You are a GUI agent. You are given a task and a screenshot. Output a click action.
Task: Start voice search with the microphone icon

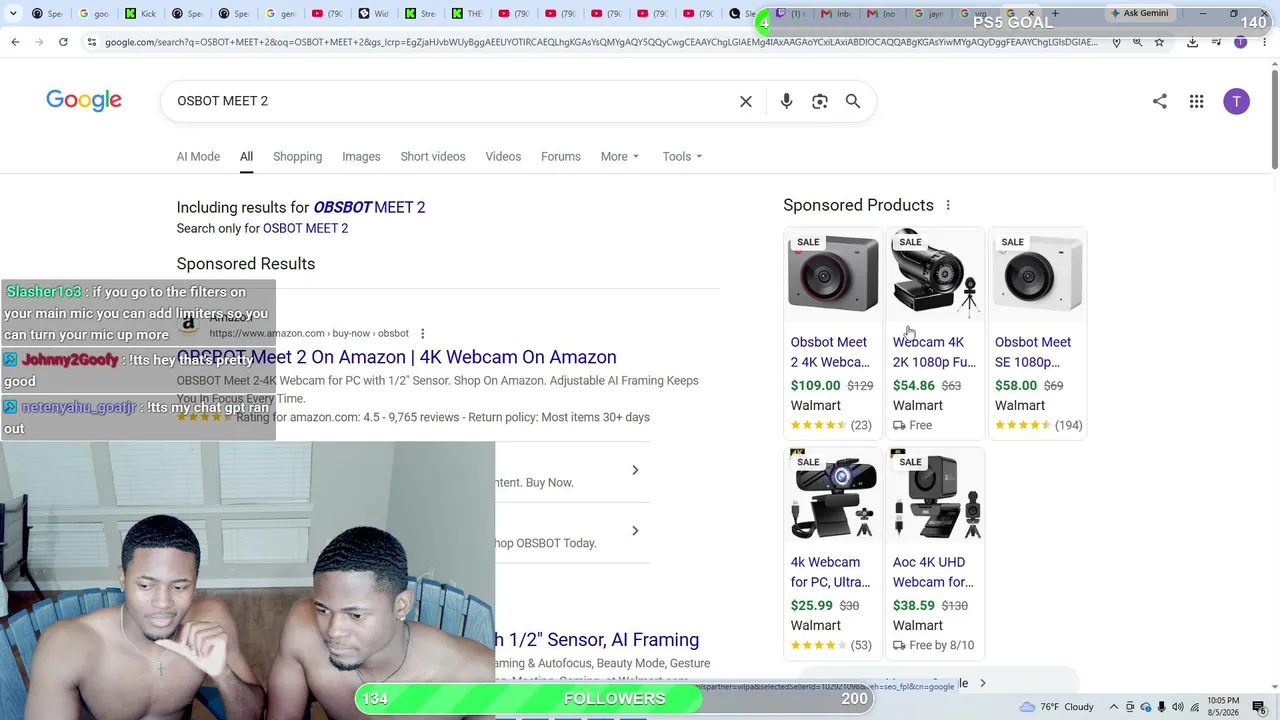tap(786, 101)
